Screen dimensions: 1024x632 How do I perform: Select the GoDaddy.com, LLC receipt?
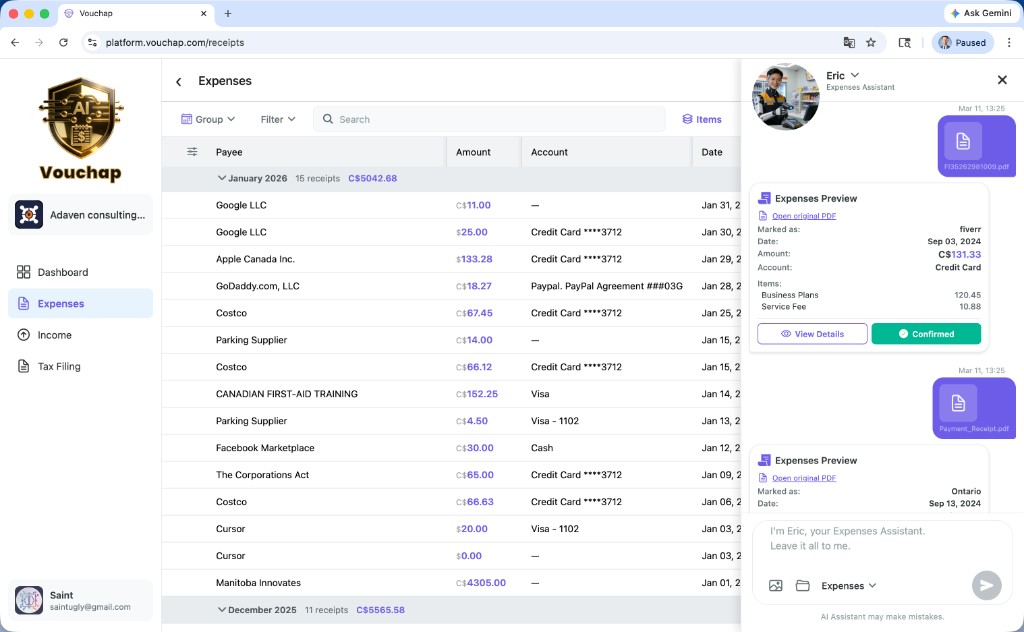click(451, 286)
